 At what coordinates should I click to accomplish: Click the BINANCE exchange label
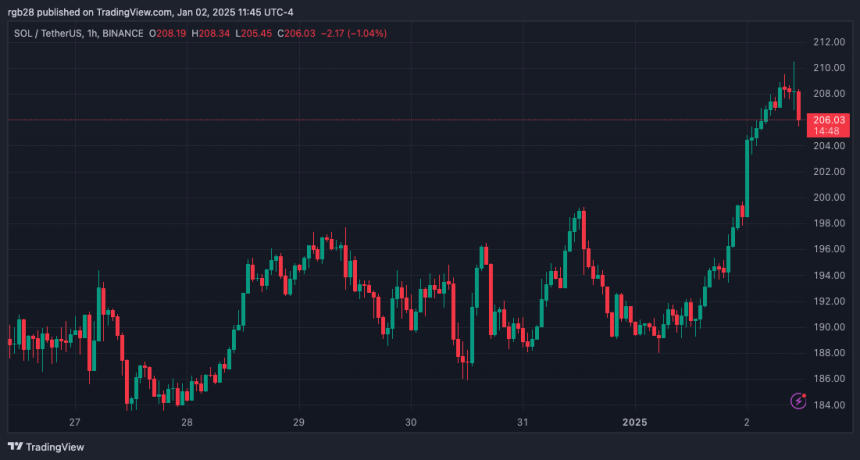pyautogui.click(x=124, y=33)
